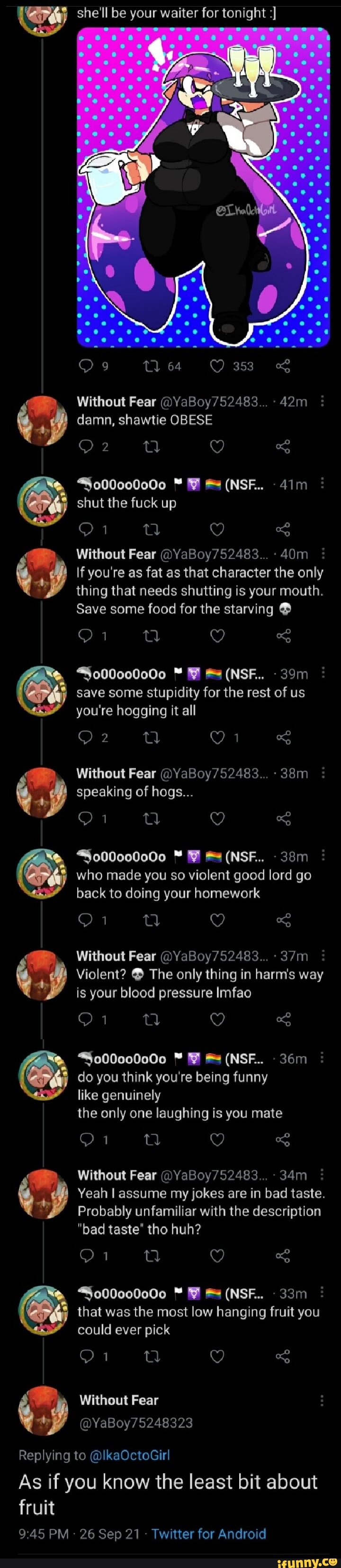Share the 'blood pressure lmfao' reply

coord(283,1019)
